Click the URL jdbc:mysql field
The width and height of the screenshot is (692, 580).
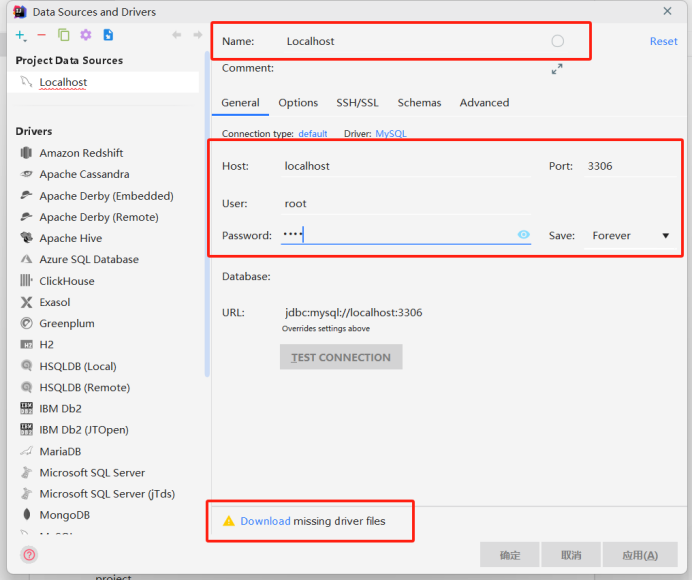click(478, 313)
